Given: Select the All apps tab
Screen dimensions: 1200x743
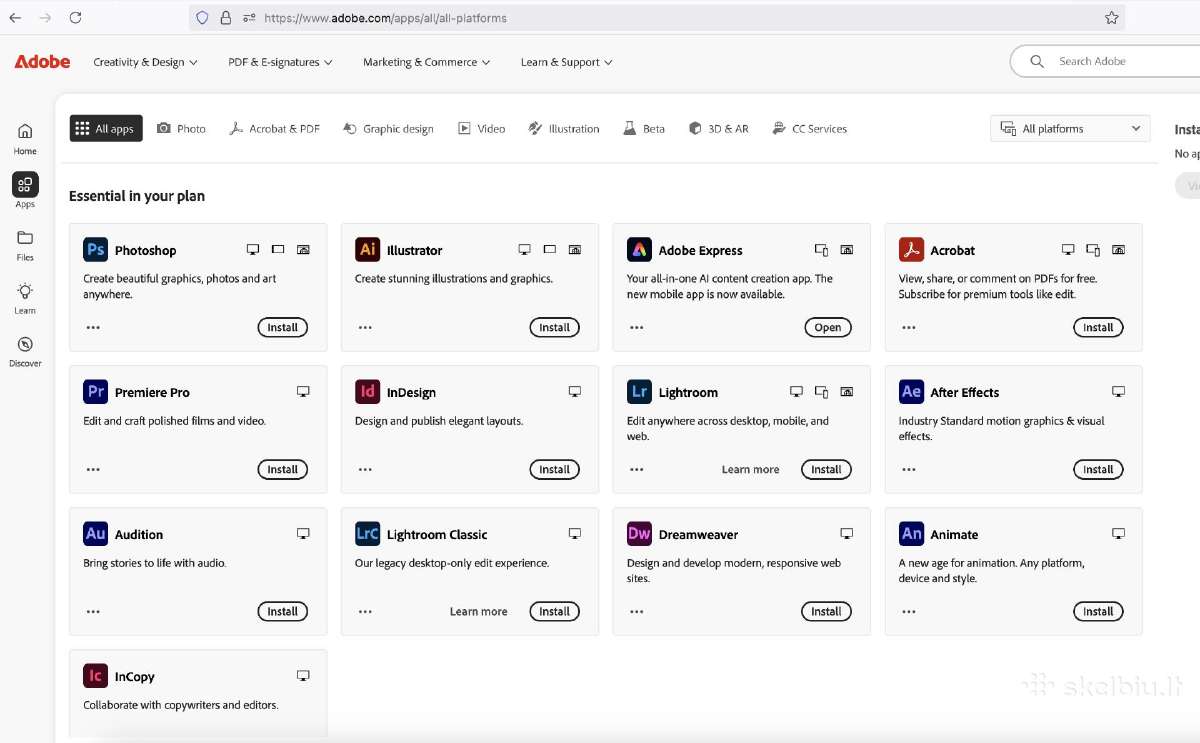Looking at the screenshot, I should pyautogui.click(x=106, y=129).
